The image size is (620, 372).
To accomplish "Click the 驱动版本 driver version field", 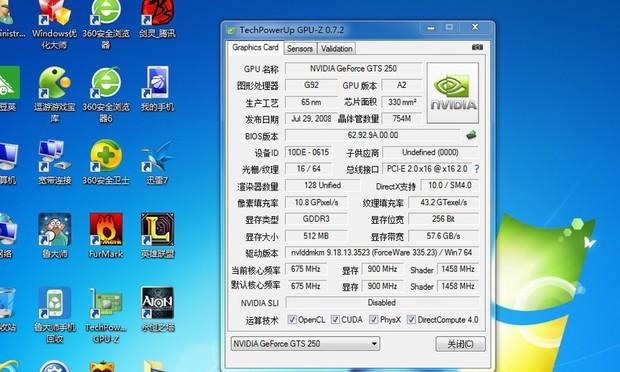I will [382, 252].
